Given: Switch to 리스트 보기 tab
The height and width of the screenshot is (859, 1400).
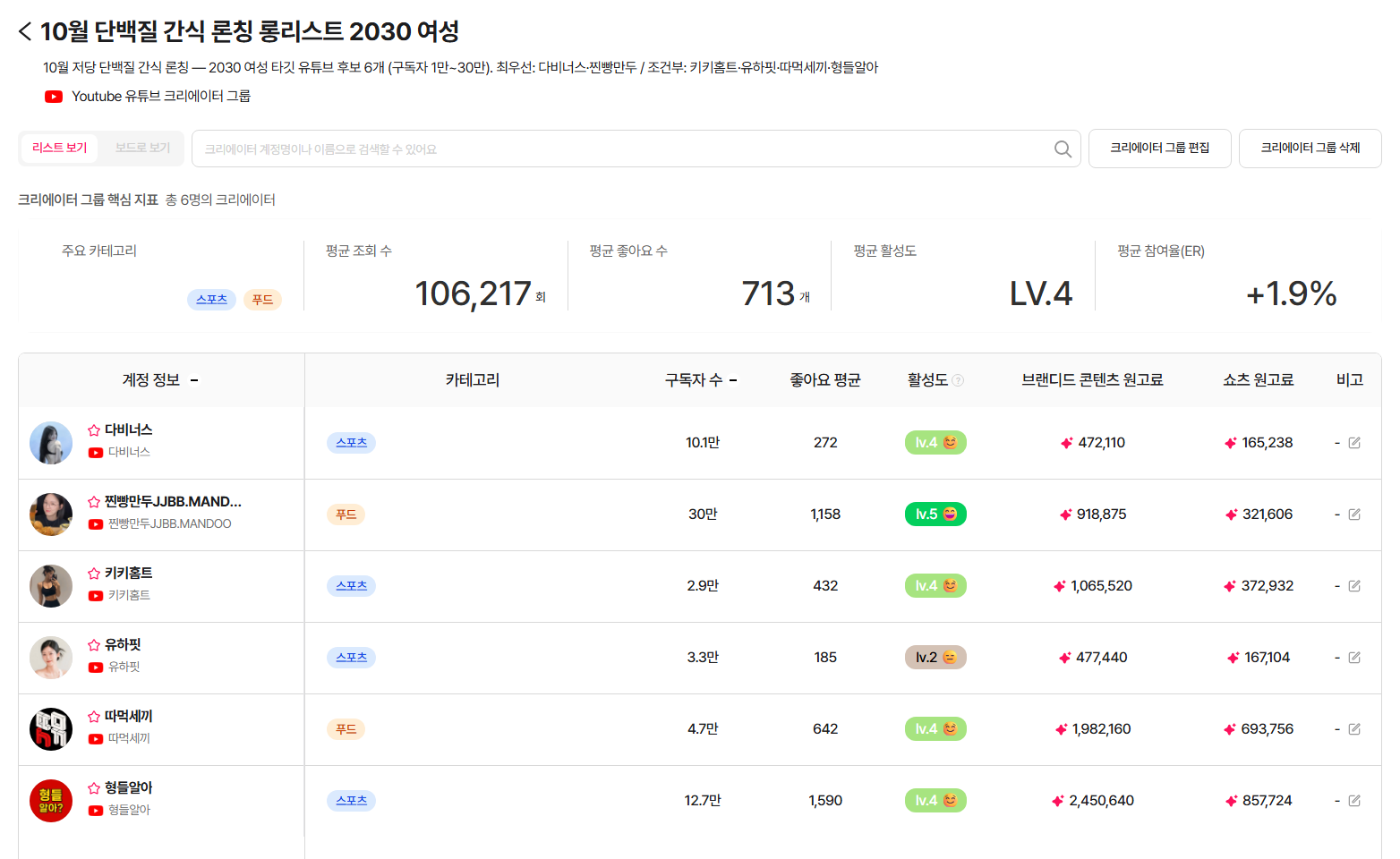Looking at the screenshot, I should pos(60,148).
